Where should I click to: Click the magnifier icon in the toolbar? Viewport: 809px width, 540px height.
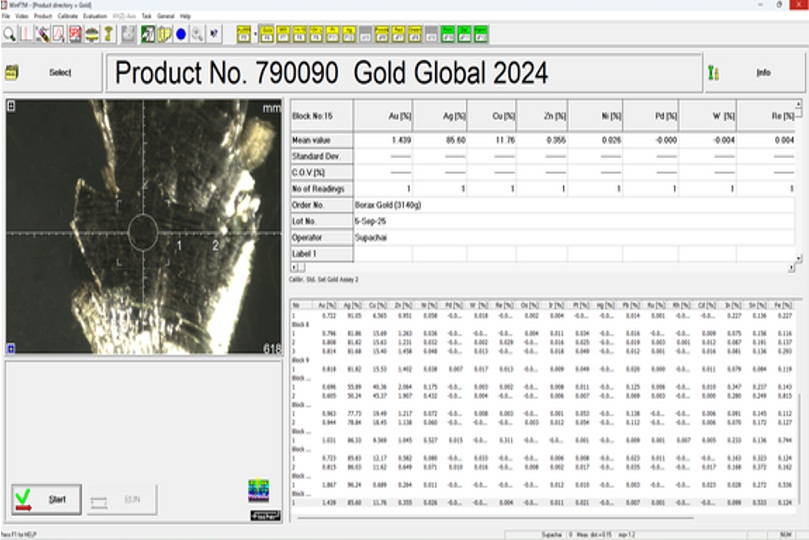(x=9, y=34)
